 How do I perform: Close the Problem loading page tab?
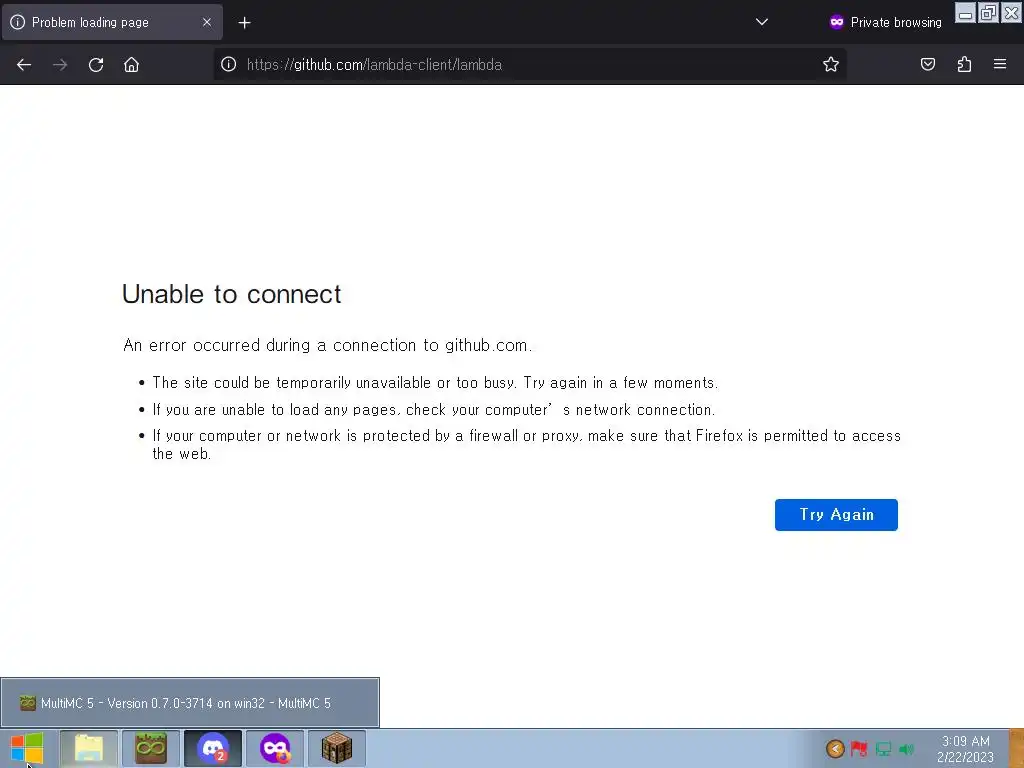[207, 22]
